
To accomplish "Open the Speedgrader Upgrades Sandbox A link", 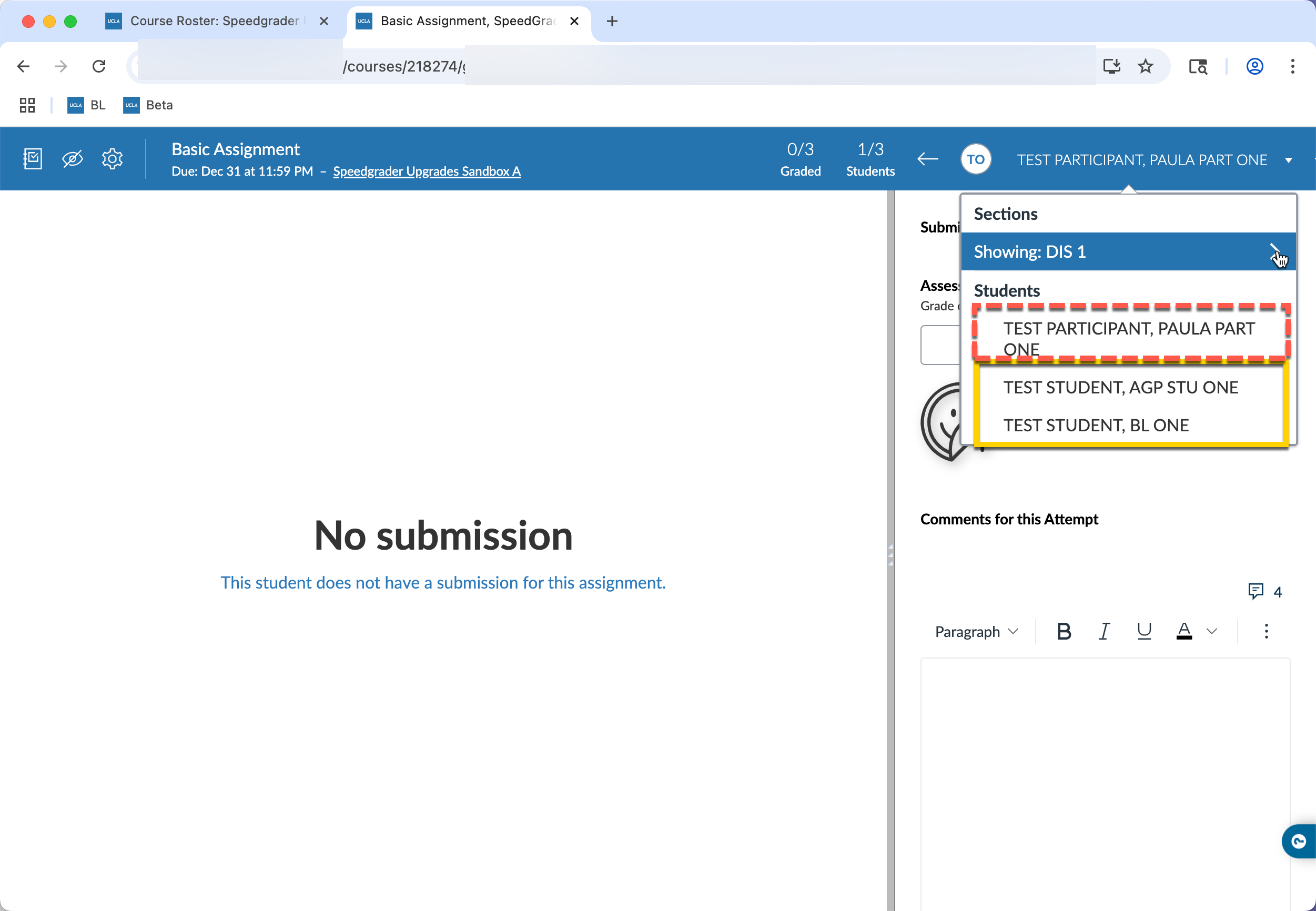I will pyautogui.click(x=426, y=170).
